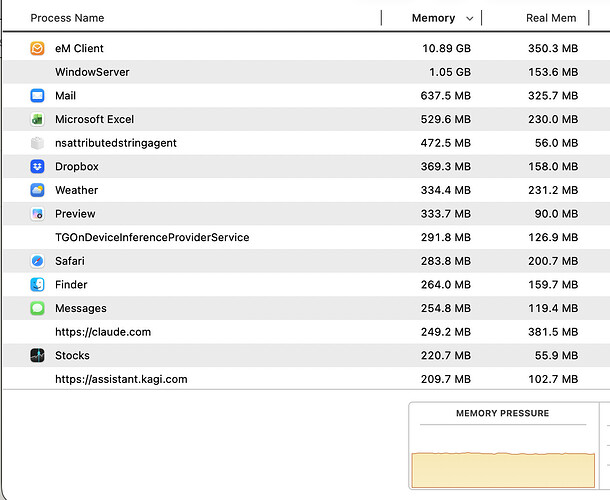Click the 230.0 MB real memory value
The height and width of the screenshot is (500, 610).
[x=553, y=119]
